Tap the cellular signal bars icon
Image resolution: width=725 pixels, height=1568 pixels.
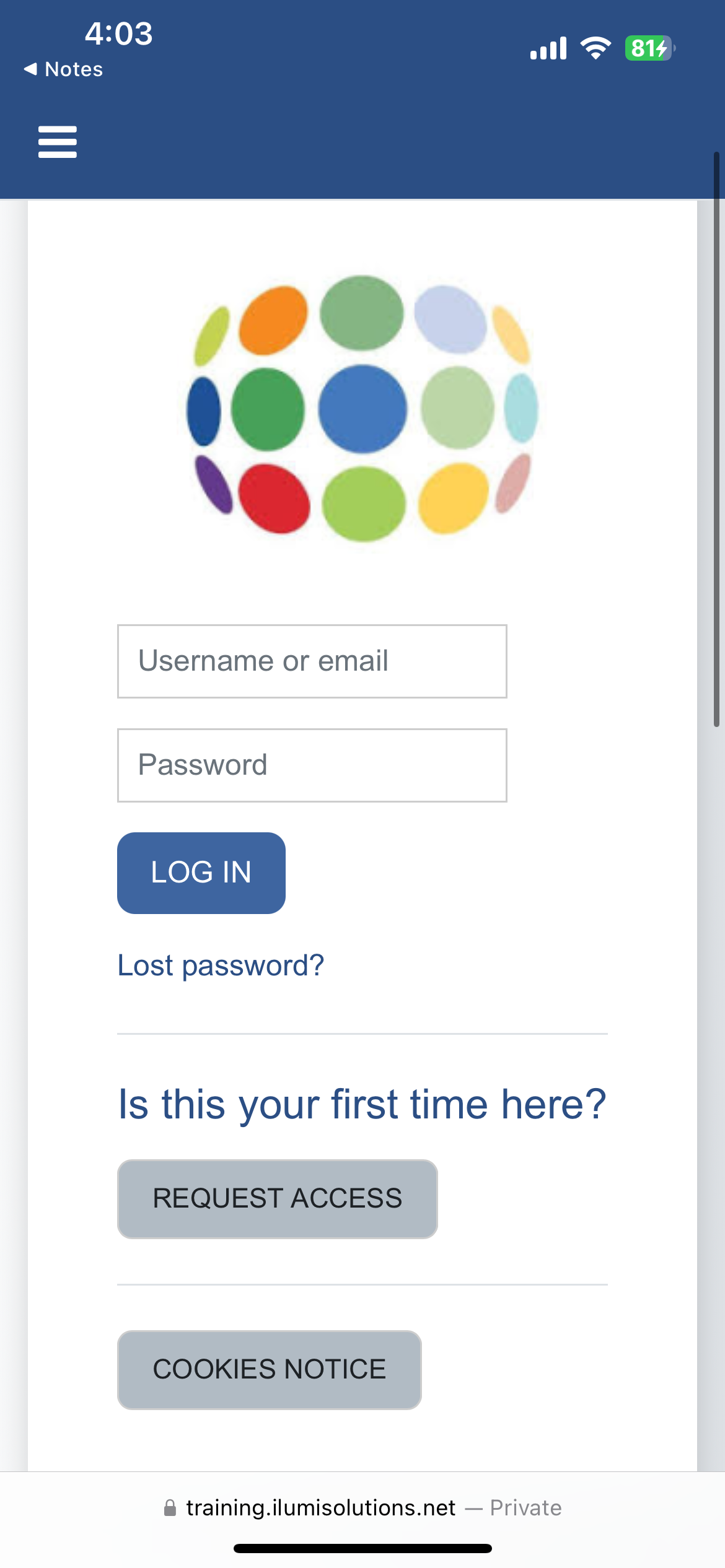pos(548,48)
